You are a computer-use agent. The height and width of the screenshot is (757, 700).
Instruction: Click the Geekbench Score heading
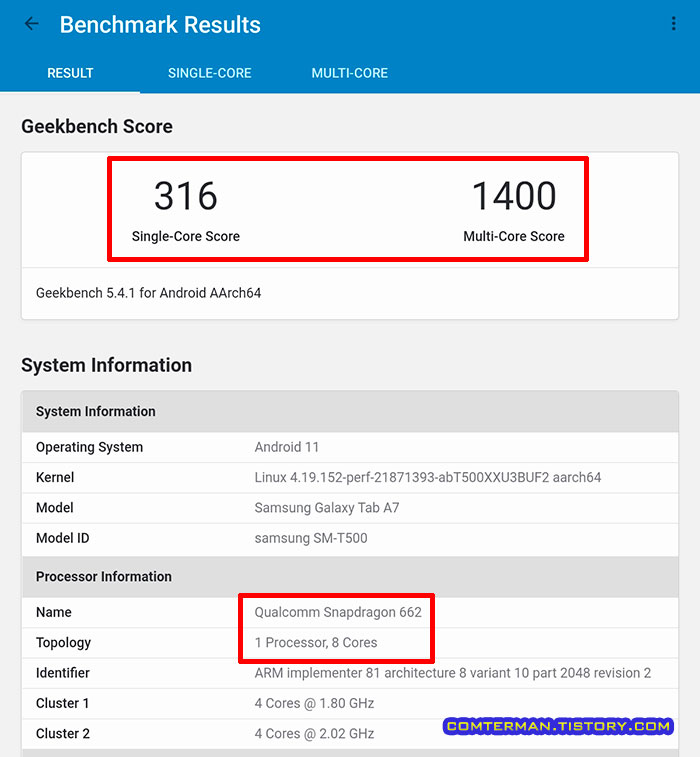pos(97,126)
